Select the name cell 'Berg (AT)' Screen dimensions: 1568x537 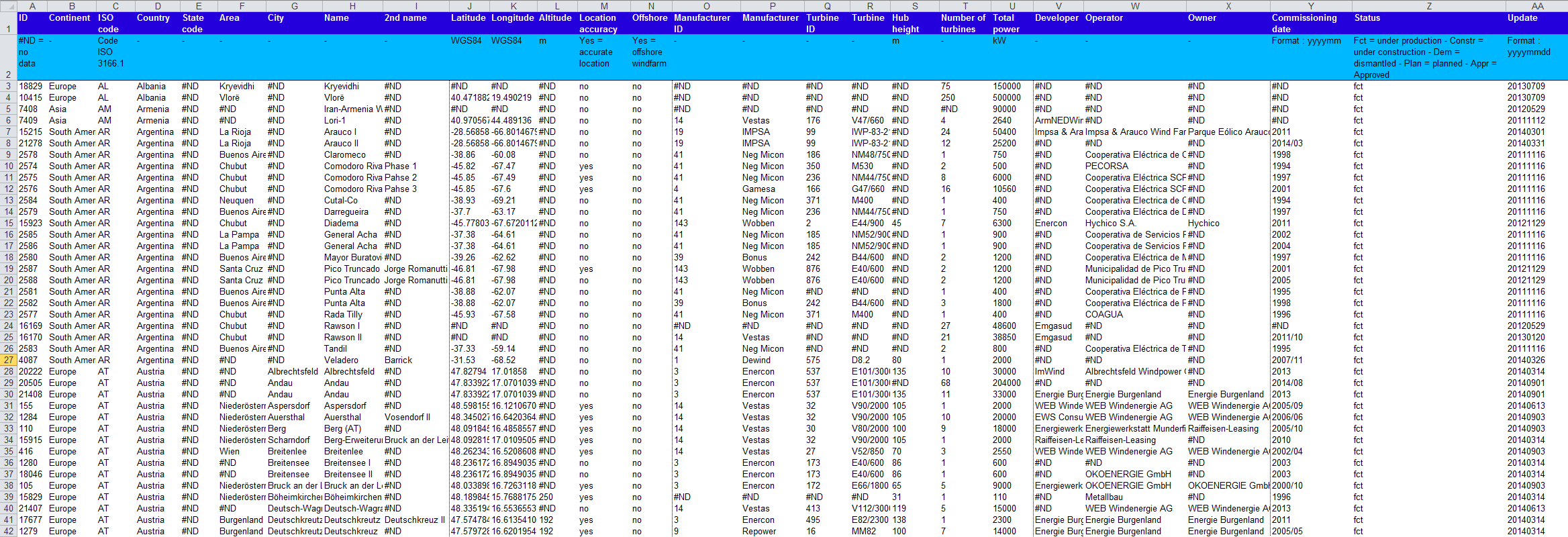click(x=352, y=428)
